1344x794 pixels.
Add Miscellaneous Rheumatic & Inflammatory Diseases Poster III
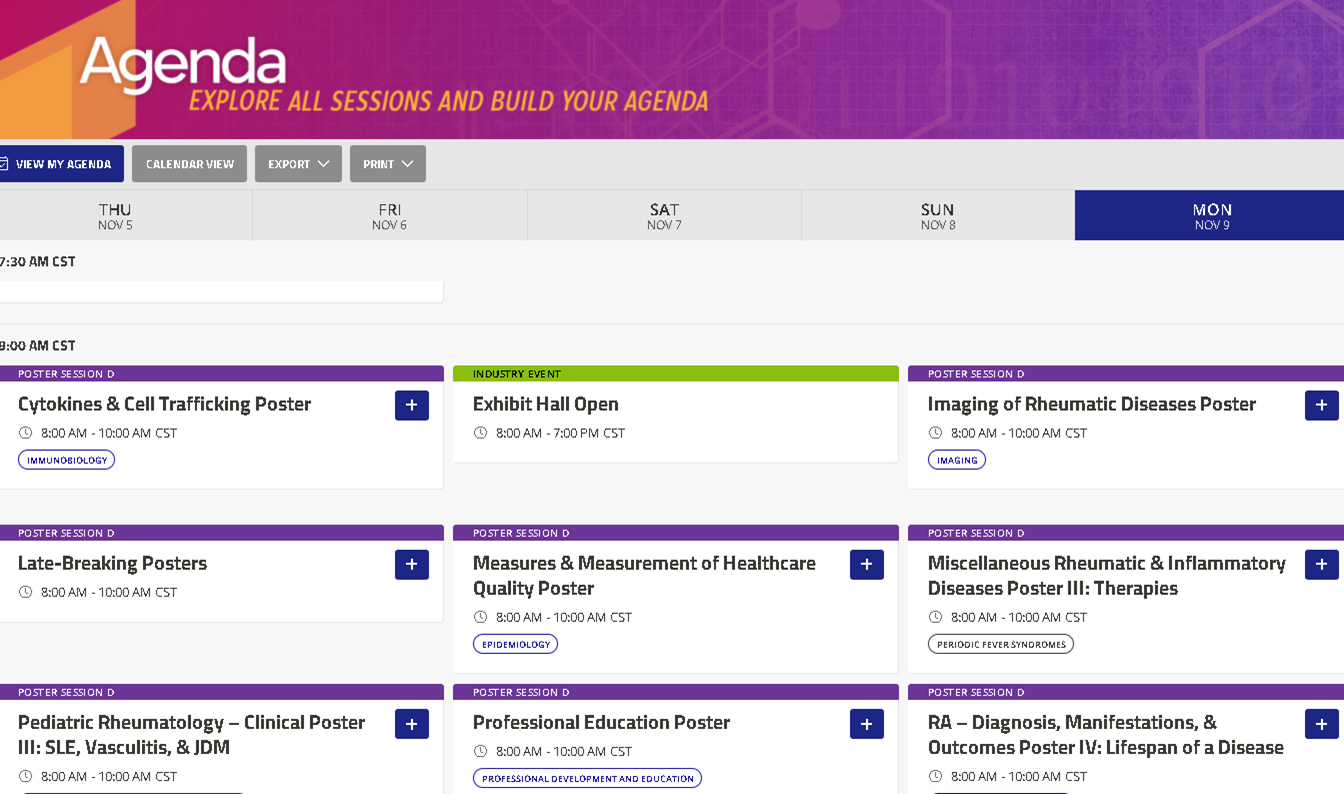click(1321, 564)
